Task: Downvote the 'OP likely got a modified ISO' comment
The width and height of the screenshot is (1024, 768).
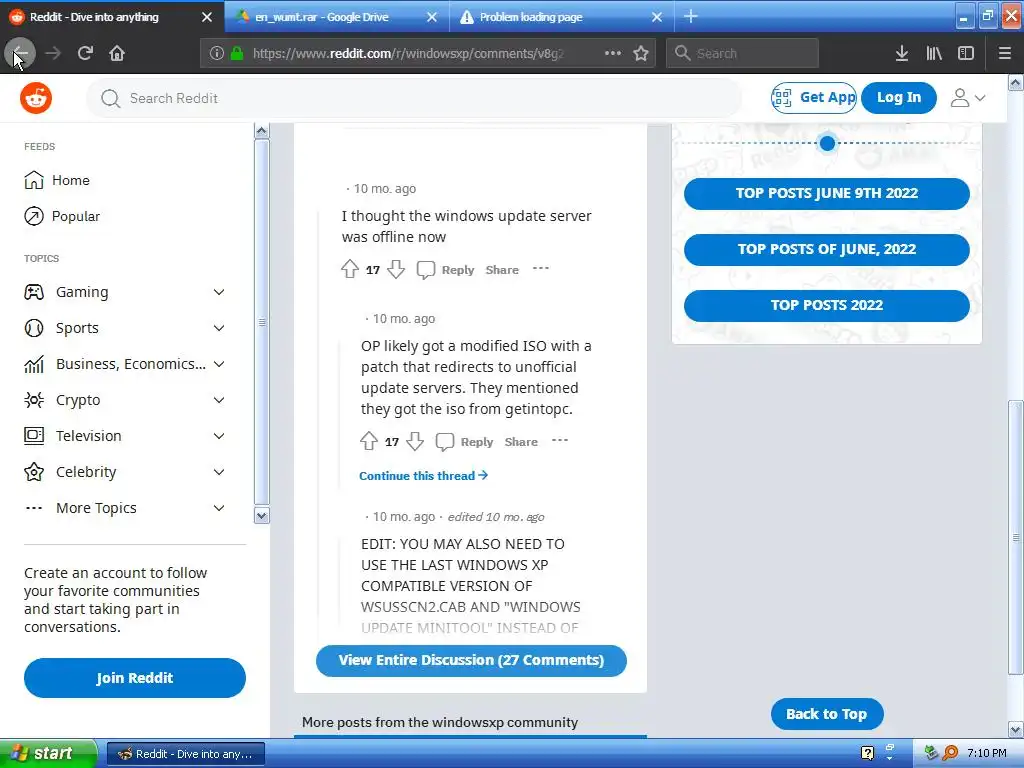Action: 415,441
